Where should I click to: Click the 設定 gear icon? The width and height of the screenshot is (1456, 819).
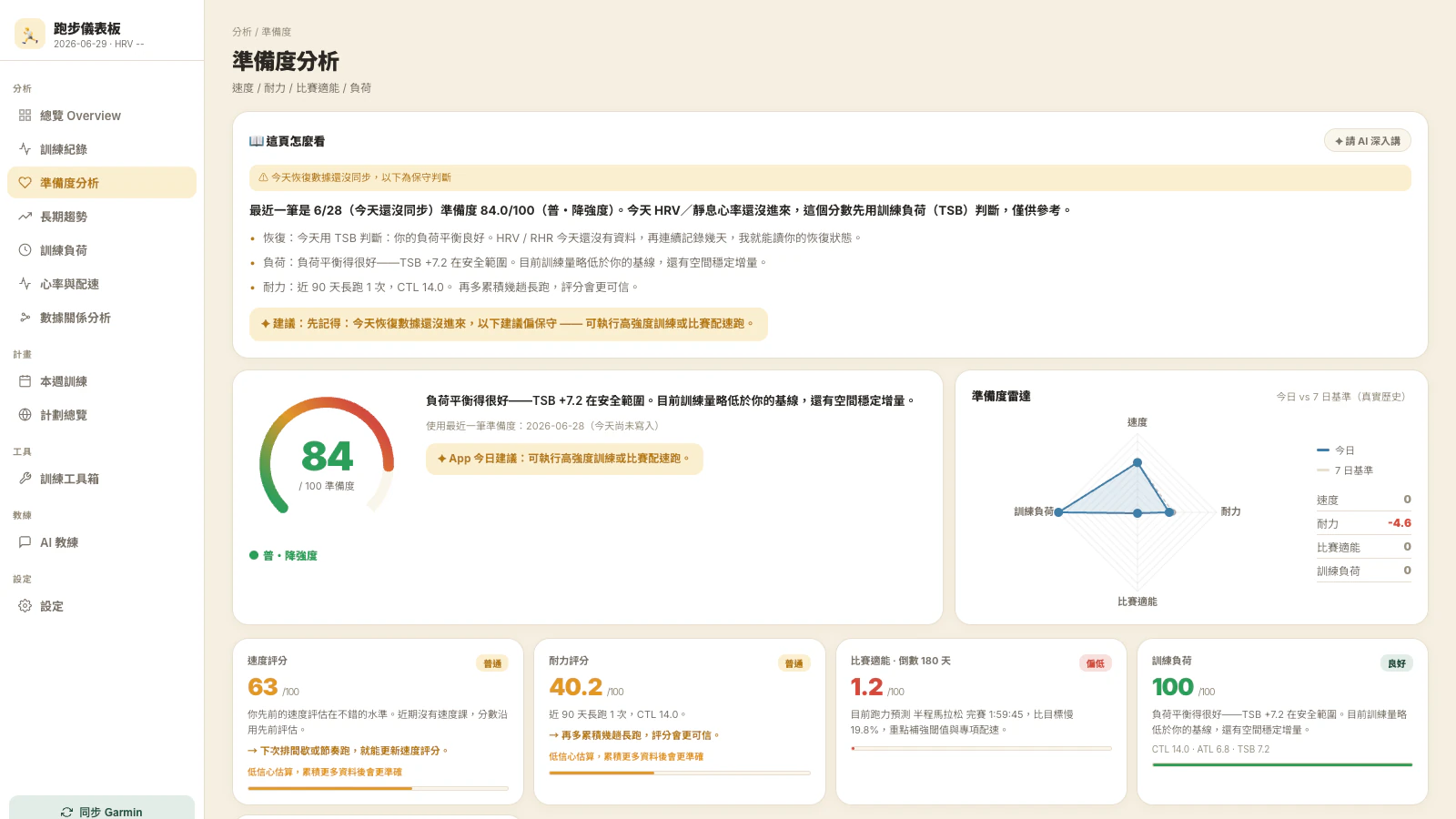[25, 606]
